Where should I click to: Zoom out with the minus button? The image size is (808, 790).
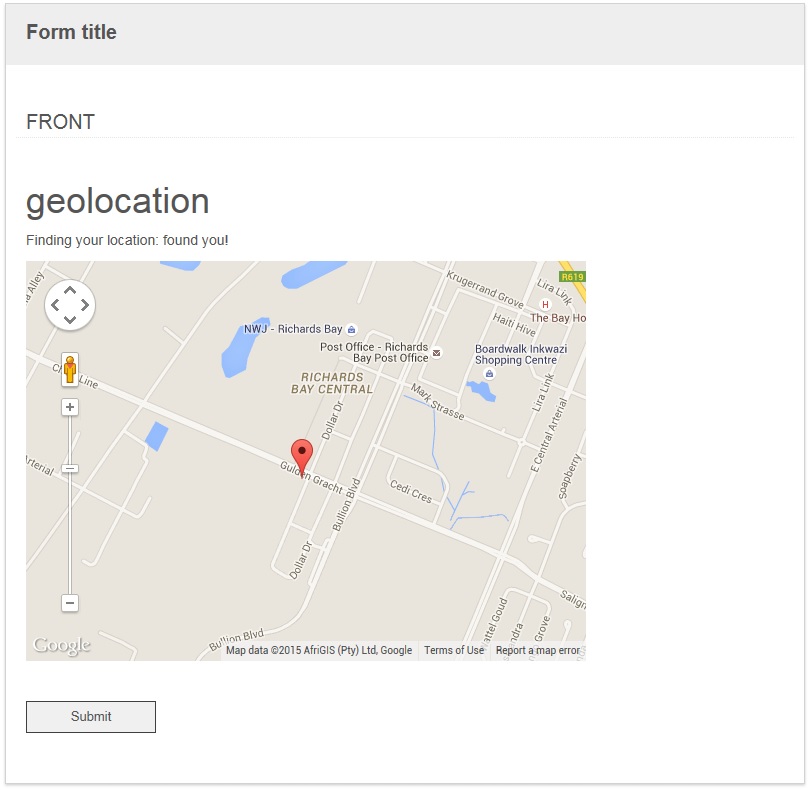70,603
